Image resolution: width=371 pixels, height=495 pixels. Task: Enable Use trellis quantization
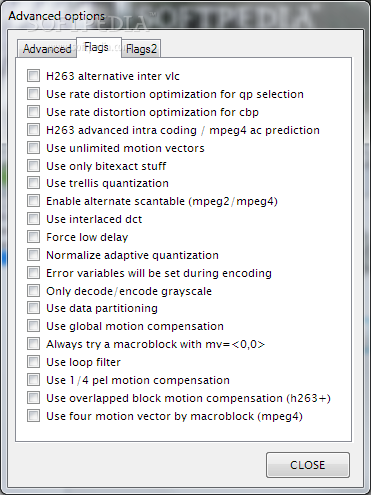tap(33, 183)
